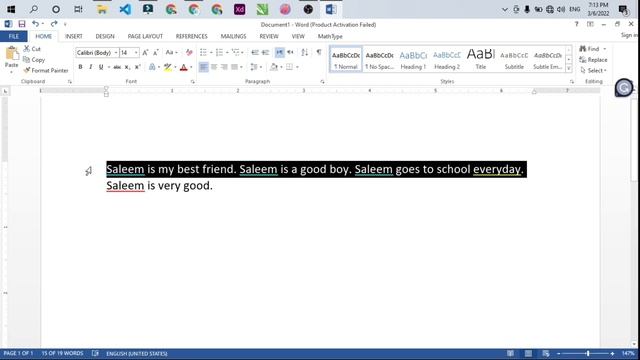Click the Replace button

(x=593, y=60)
